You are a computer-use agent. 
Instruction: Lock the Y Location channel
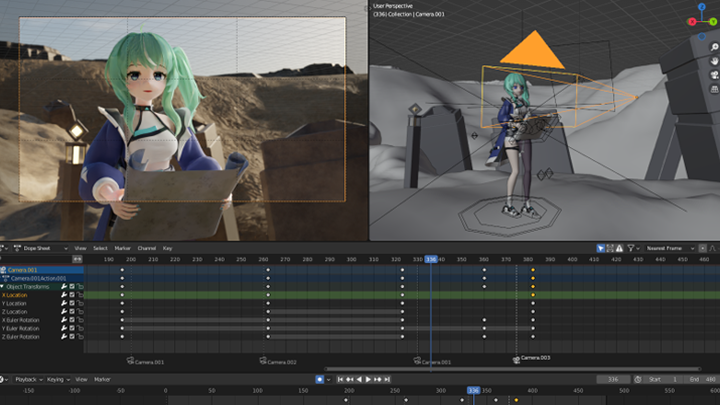click(x=80, y=304)
